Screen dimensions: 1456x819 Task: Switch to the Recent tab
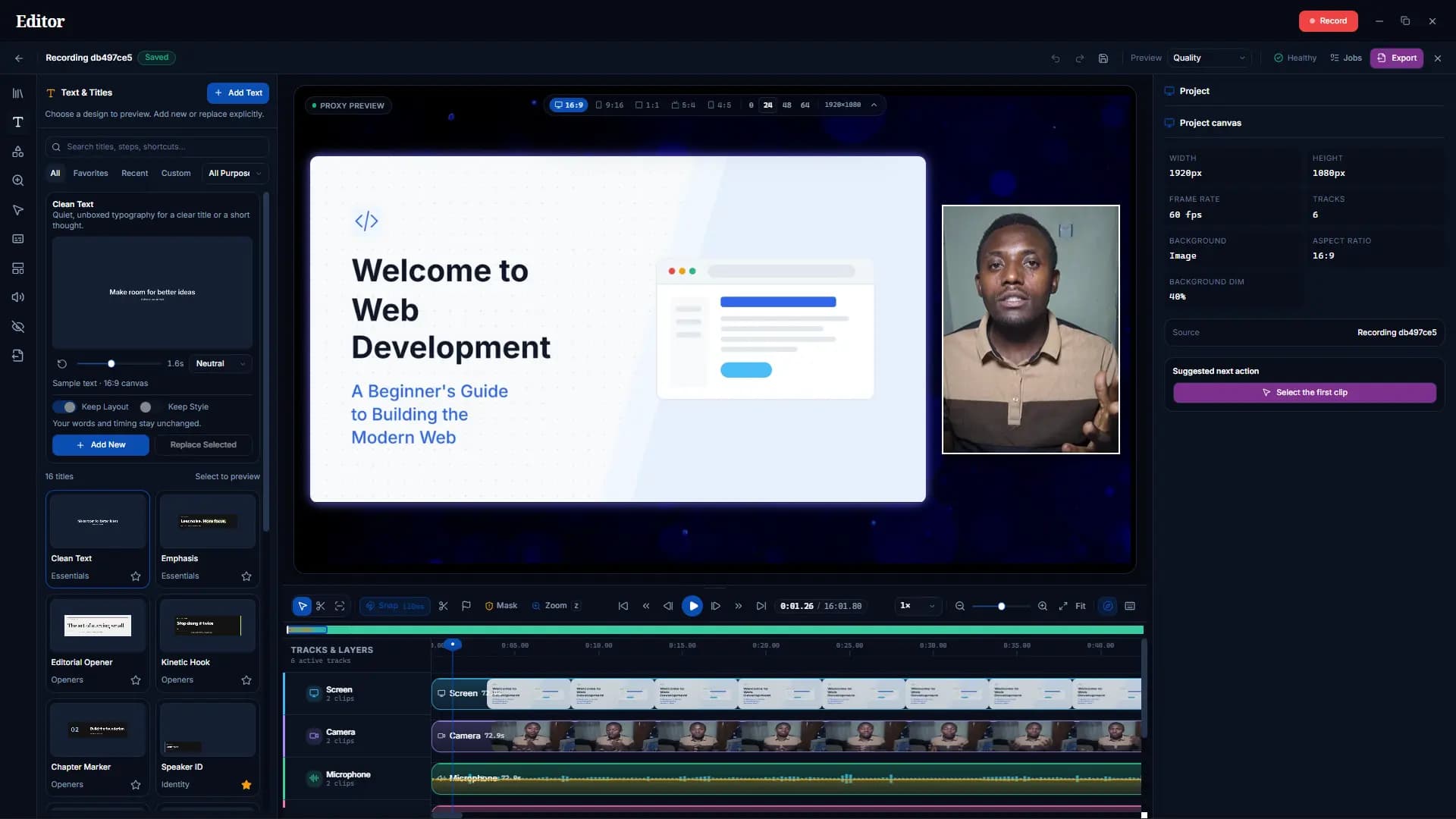134,174
